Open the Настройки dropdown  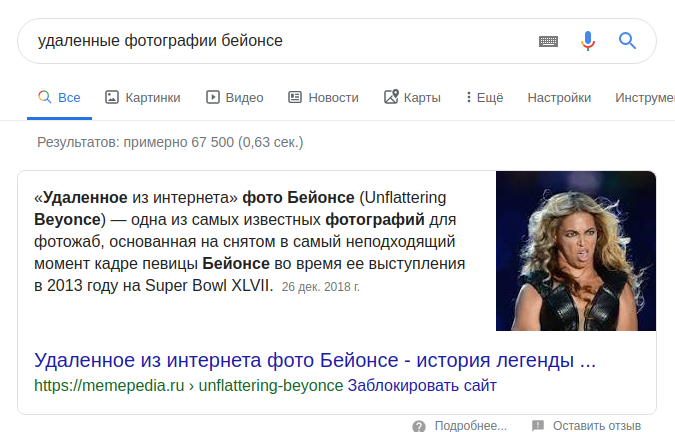(x=559, y=97)
